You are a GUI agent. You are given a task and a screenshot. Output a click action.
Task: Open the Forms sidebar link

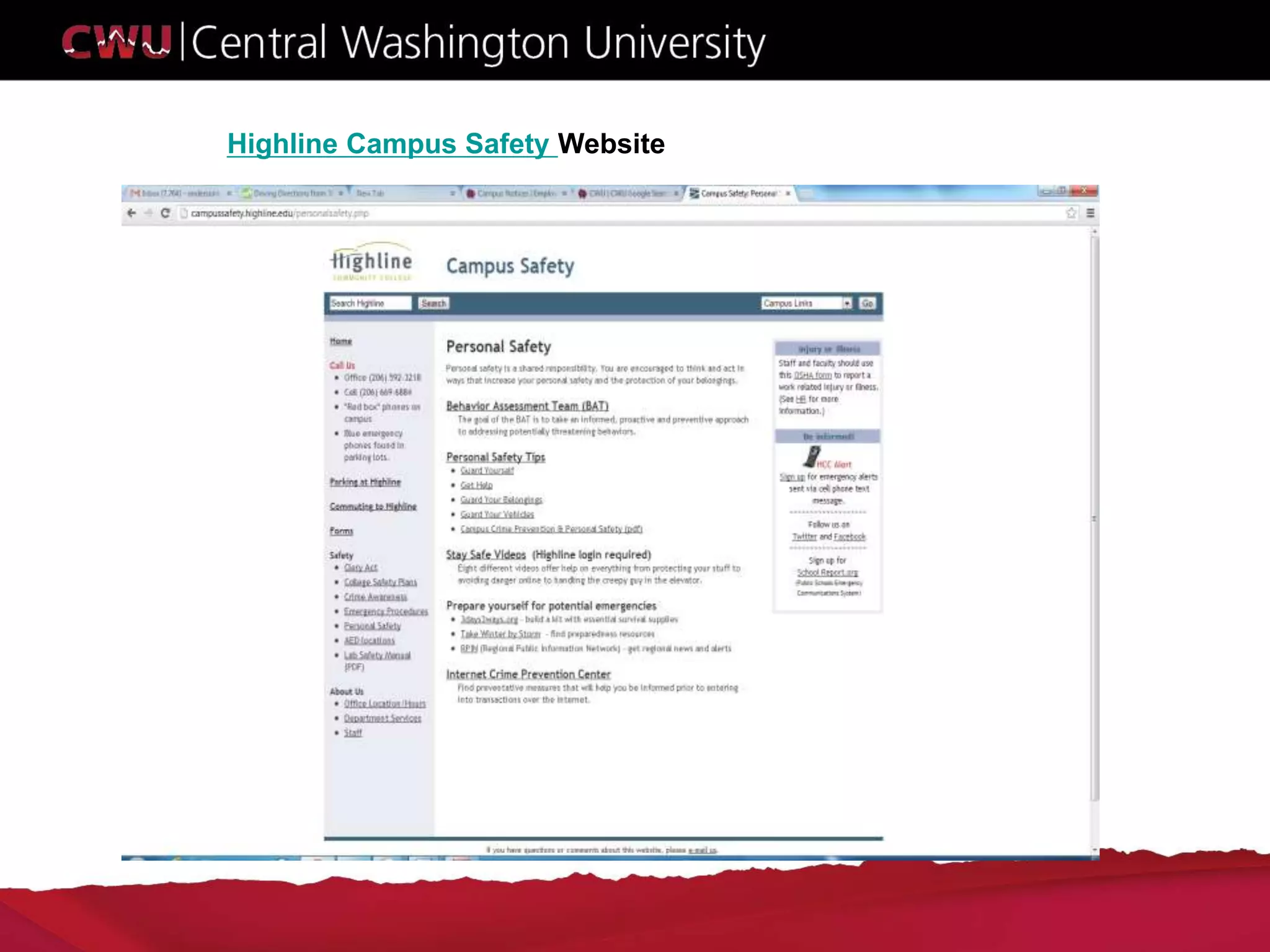[341, 531]
